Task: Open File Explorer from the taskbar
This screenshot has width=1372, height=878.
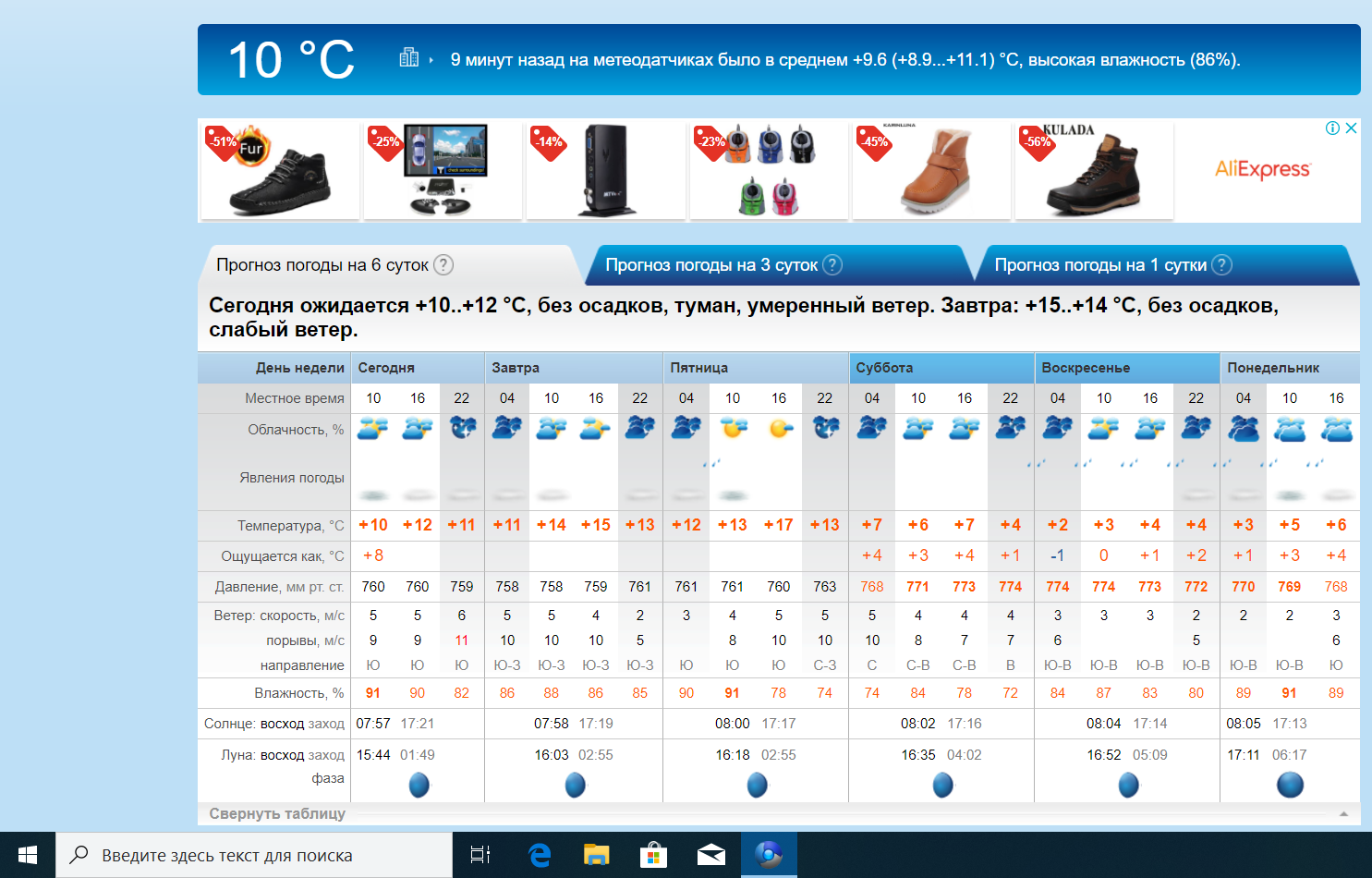Action: (x=597, y=855)
